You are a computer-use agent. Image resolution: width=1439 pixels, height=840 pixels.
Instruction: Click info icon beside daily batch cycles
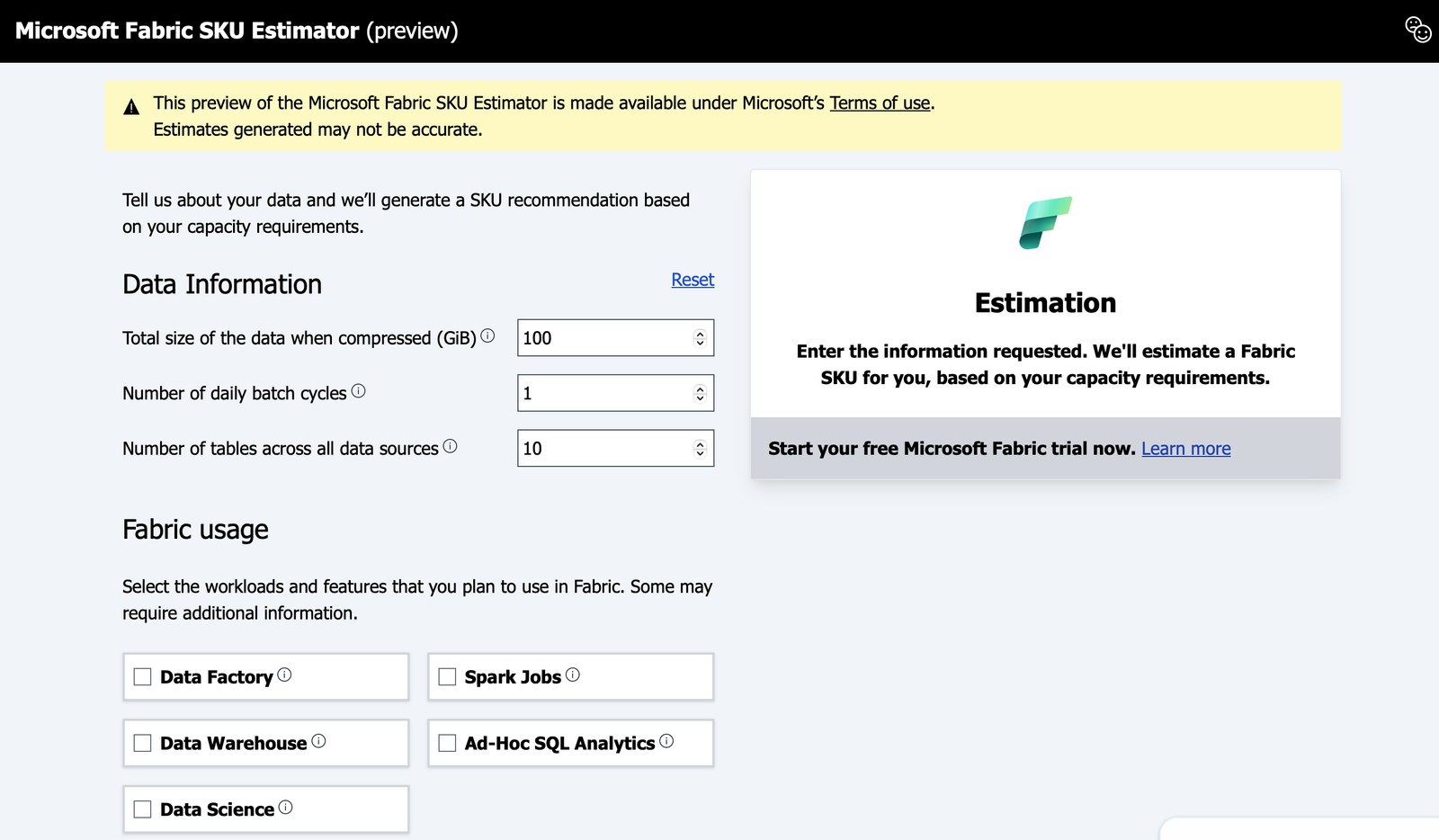tap(358, 391)
